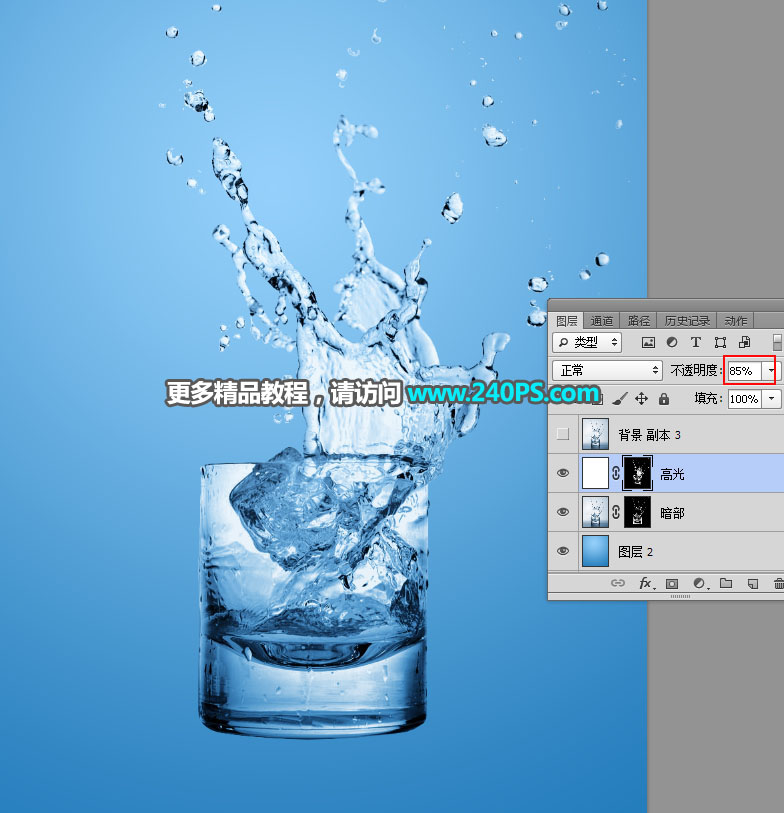Click the 不透明度 opacity label

(x=696, y=370)
